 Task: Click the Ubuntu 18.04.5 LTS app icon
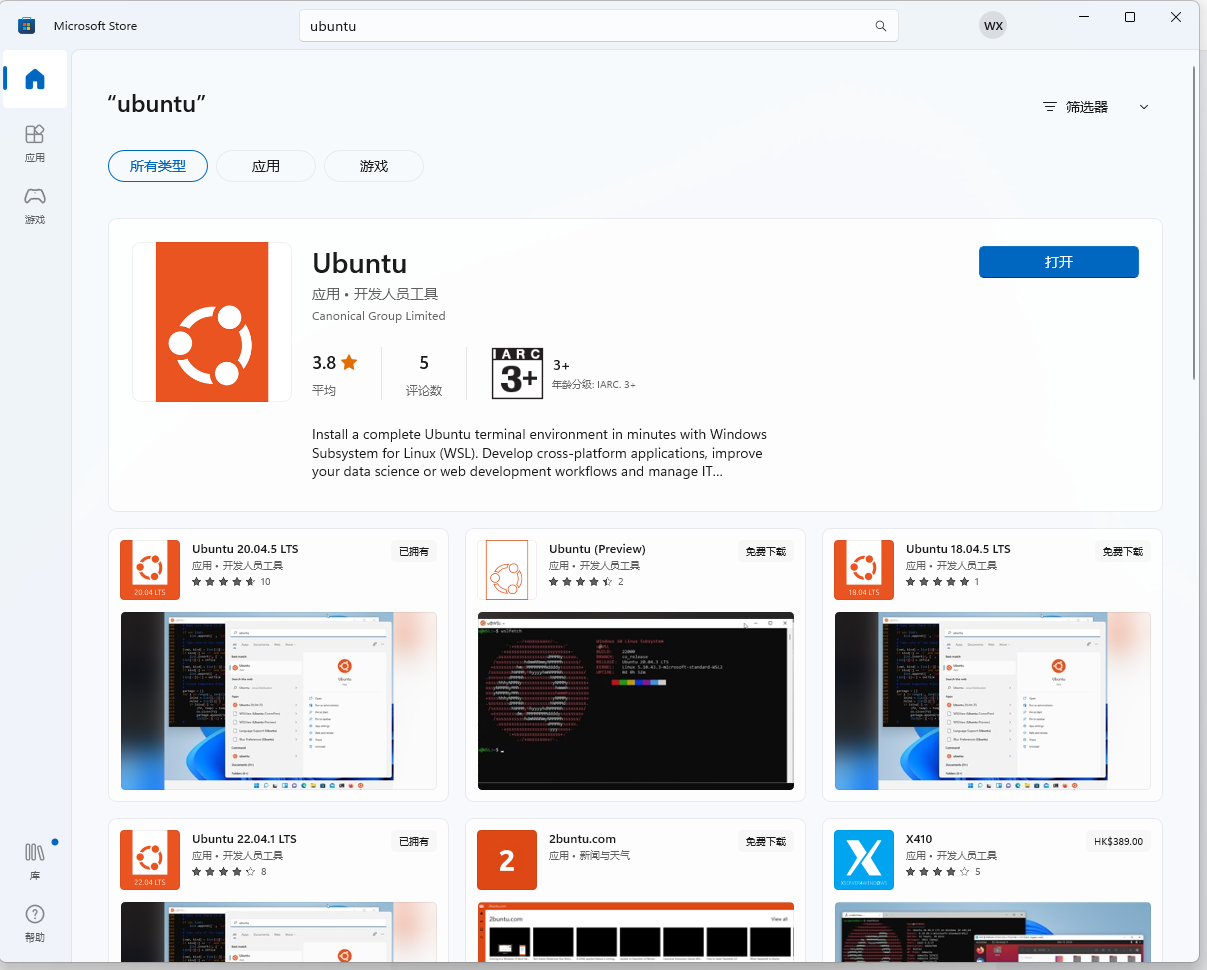coord(864,570)
